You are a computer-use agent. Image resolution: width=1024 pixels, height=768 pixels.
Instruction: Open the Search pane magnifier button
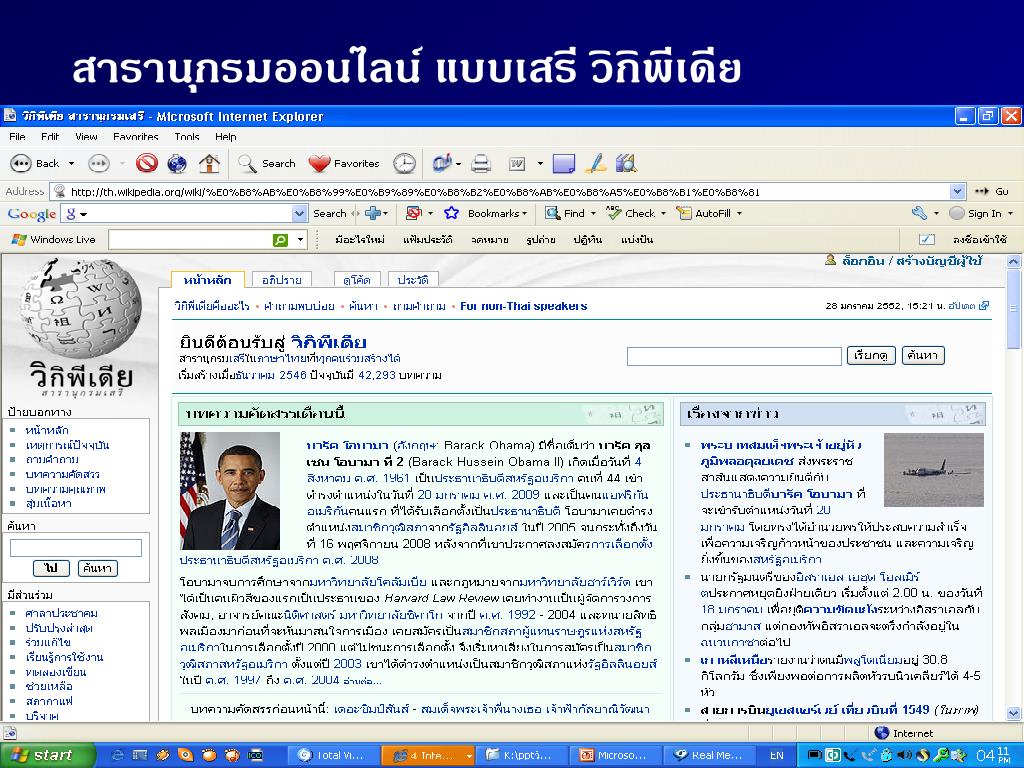pyautogui.click(x=266, y=163)
